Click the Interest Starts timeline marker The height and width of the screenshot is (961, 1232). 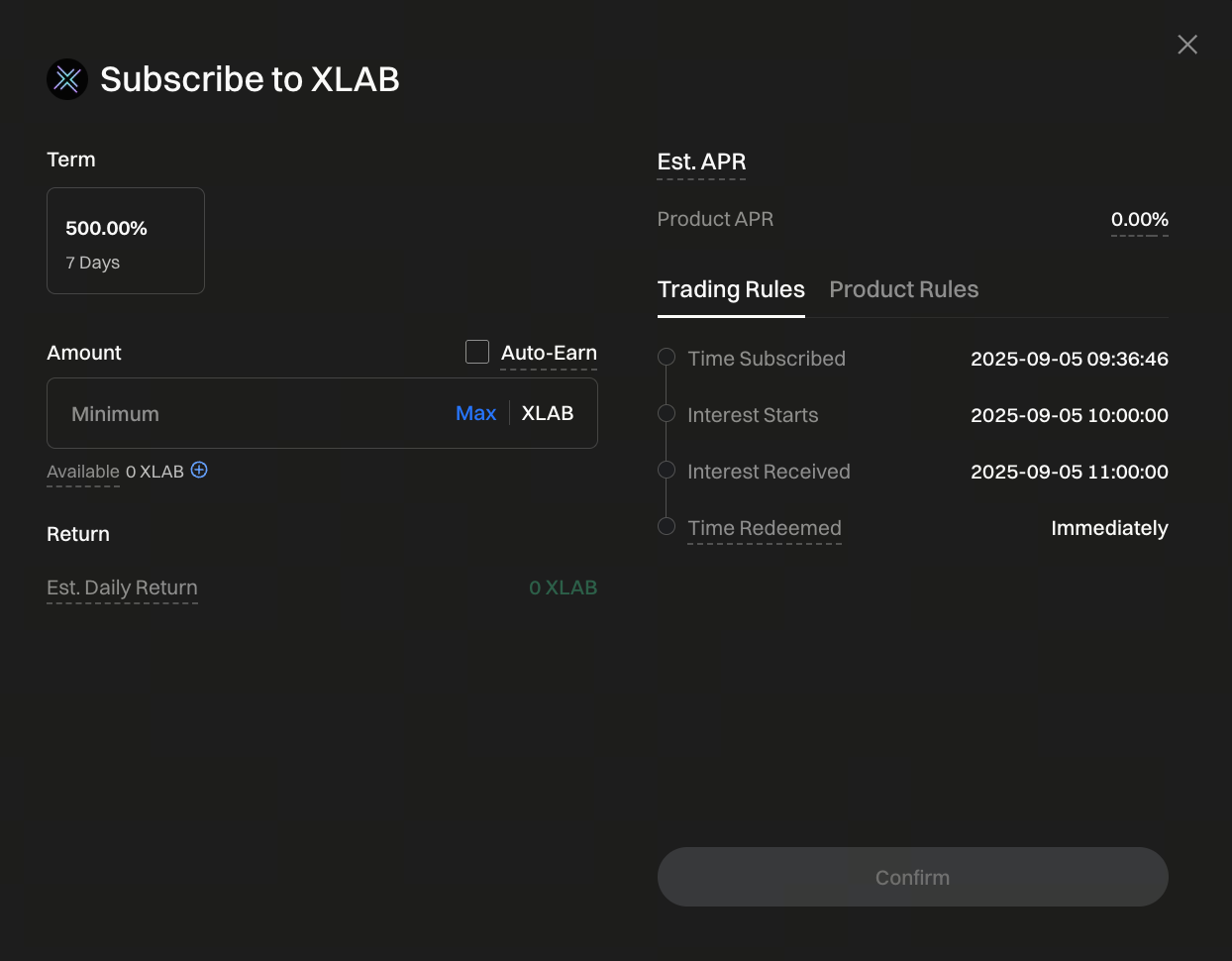pos(667,413)
